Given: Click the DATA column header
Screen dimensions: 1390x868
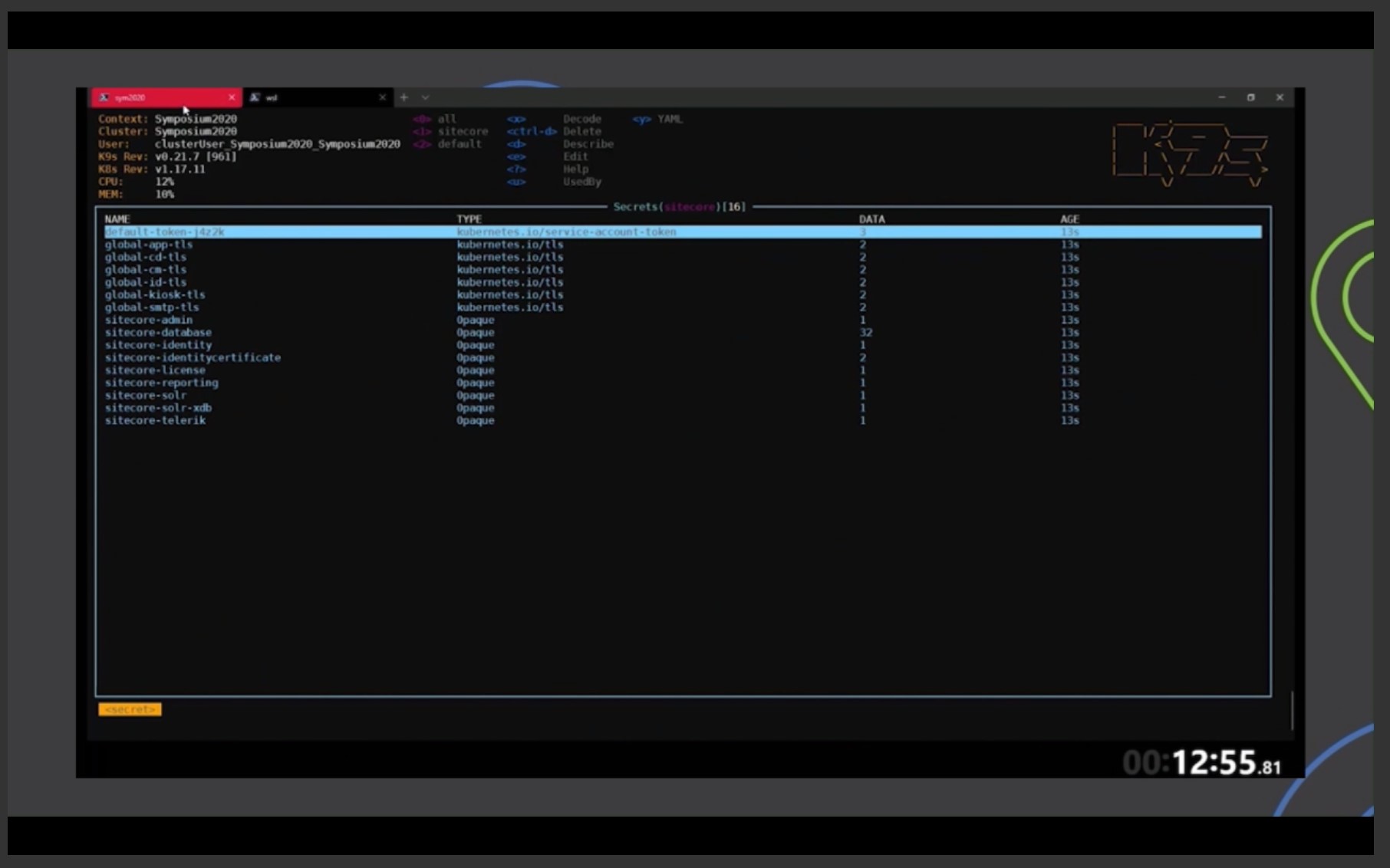Looking at the screenshot, I should (x=872, y=219).
